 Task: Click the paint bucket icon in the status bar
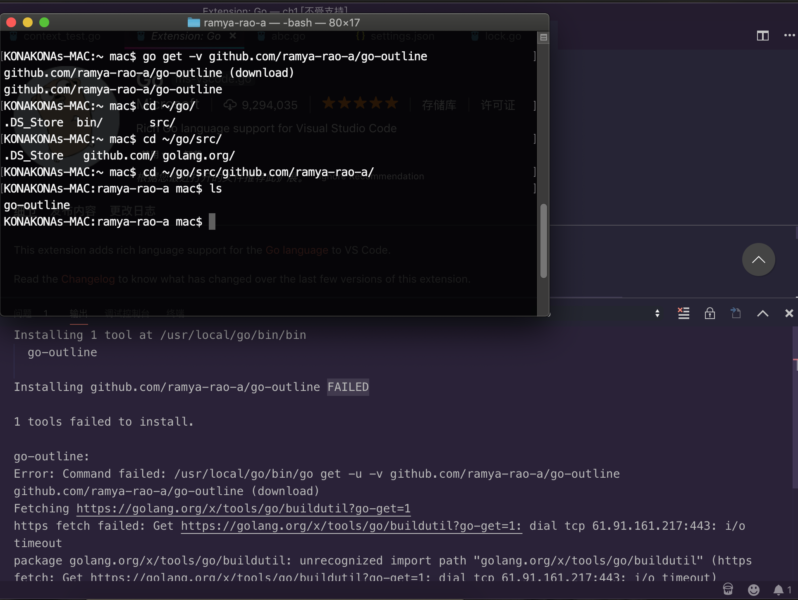pos(728,589)
